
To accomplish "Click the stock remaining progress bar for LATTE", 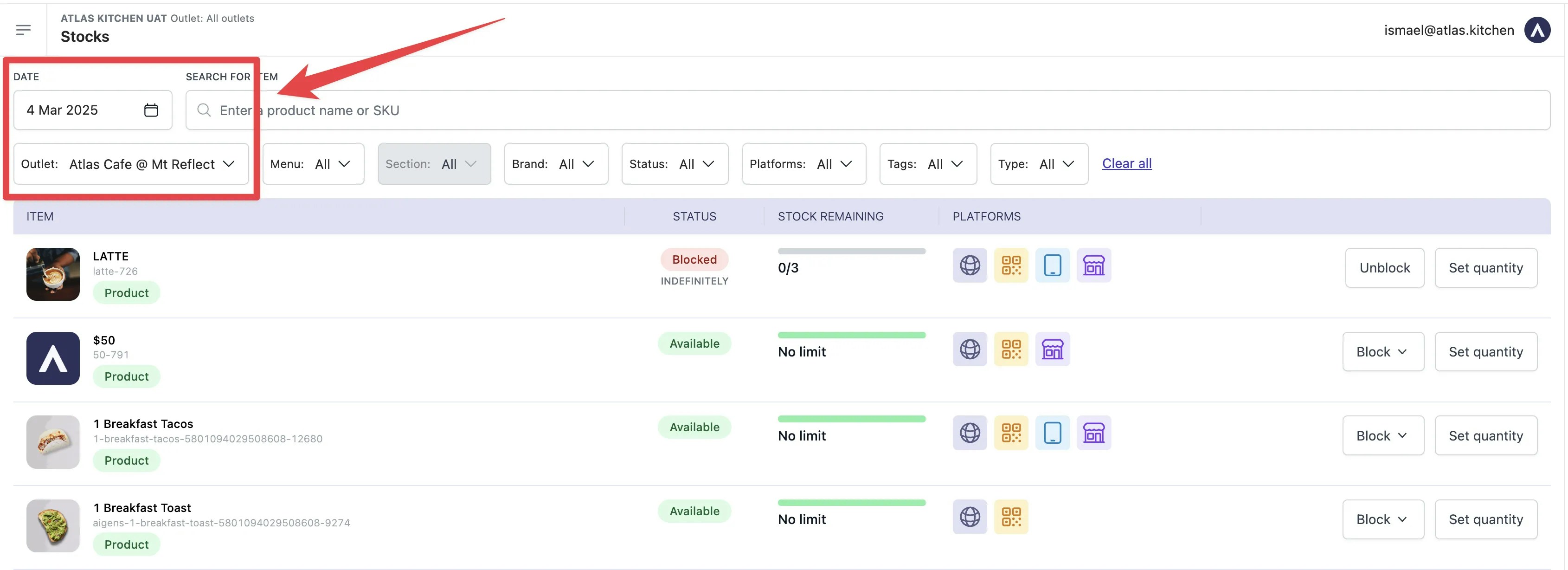I will [x=851, y=250].
